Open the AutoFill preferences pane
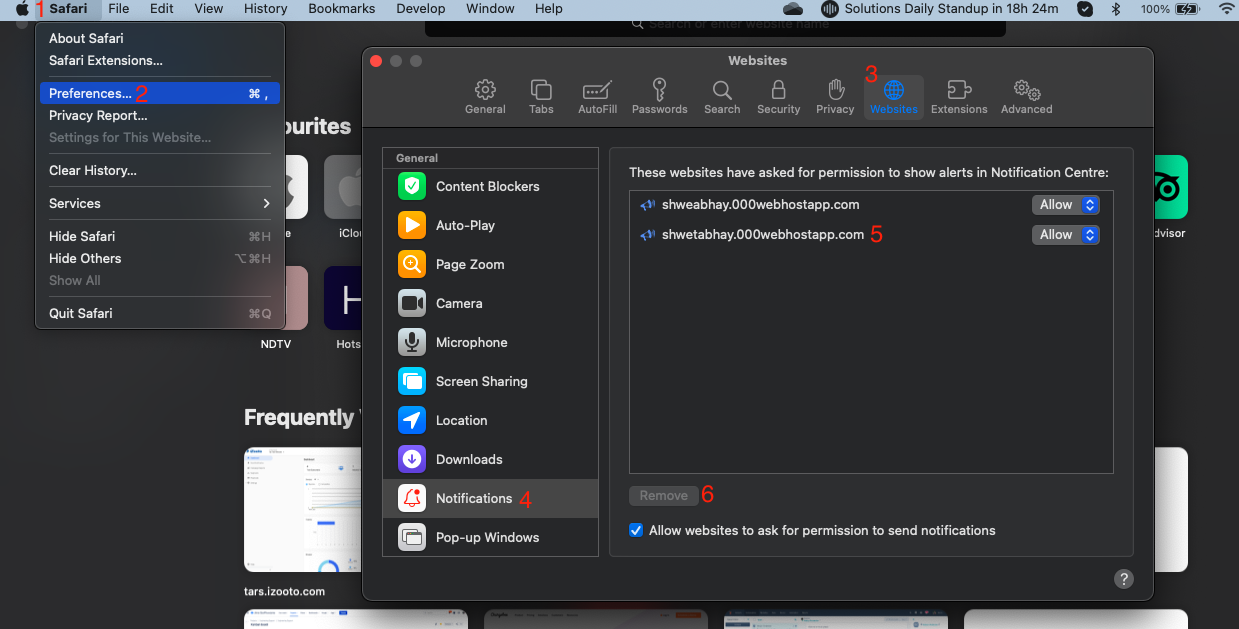The width and height of the screenshot is (1239, 629). click(597, 97)
